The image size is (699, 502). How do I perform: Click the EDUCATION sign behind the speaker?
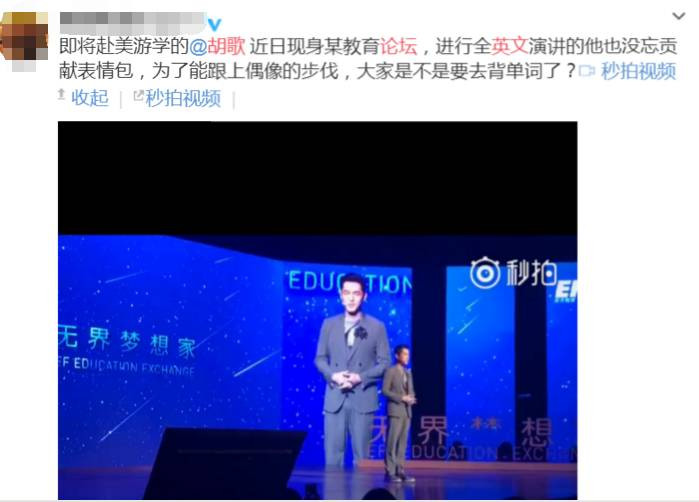point(350,283)
